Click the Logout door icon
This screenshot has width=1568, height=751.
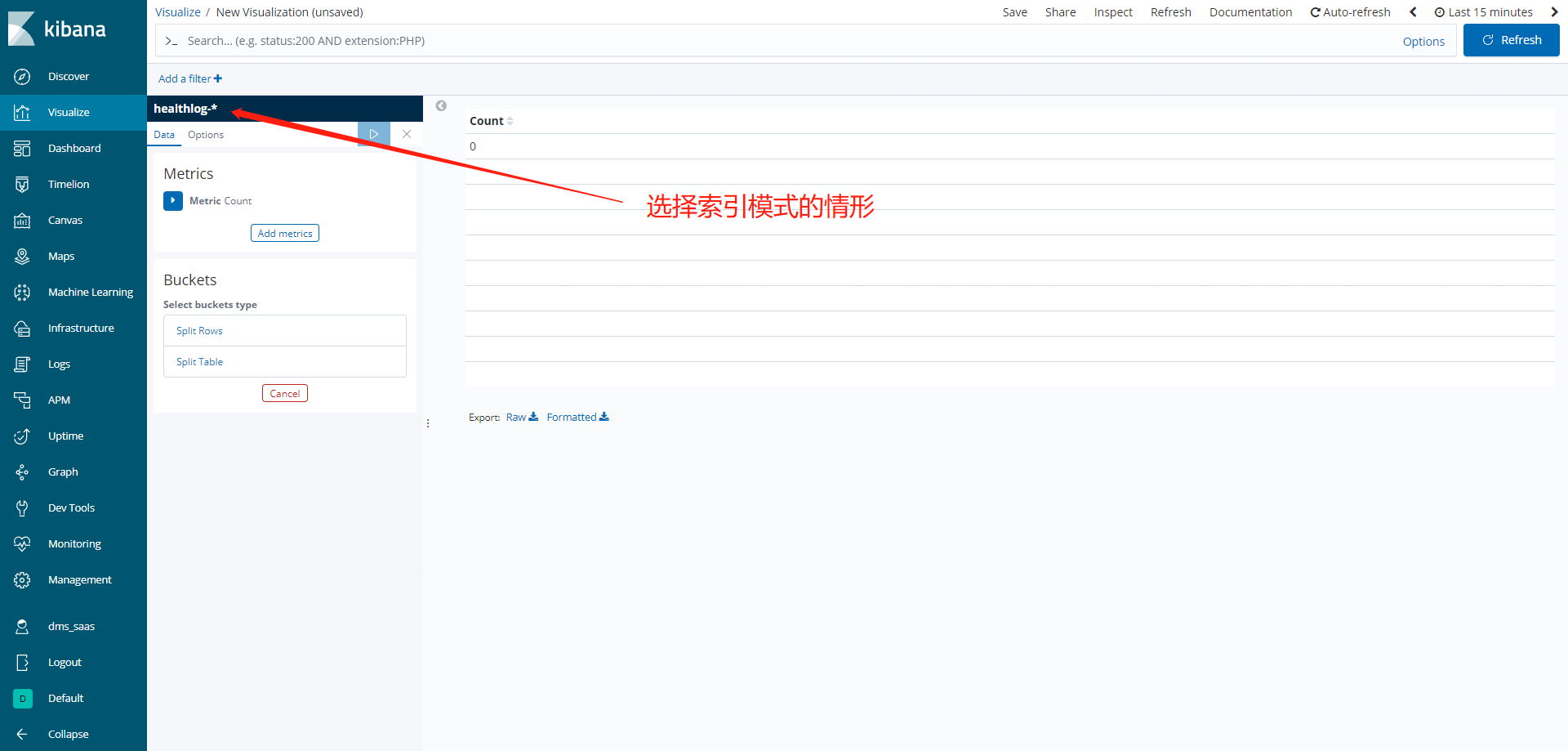coord(22,663)
